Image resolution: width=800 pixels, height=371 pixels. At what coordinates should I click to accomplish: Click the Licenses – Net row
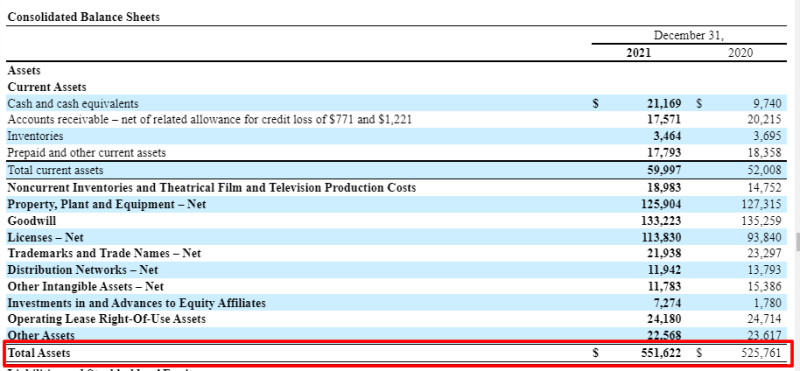point(396,237)
